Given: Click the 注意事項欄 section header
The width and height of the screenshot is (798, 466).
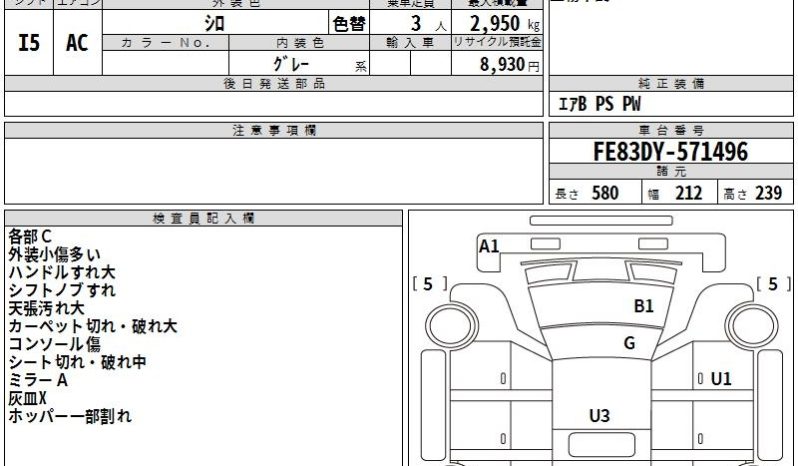Looking at the screenshot, I should coord(274,130).
